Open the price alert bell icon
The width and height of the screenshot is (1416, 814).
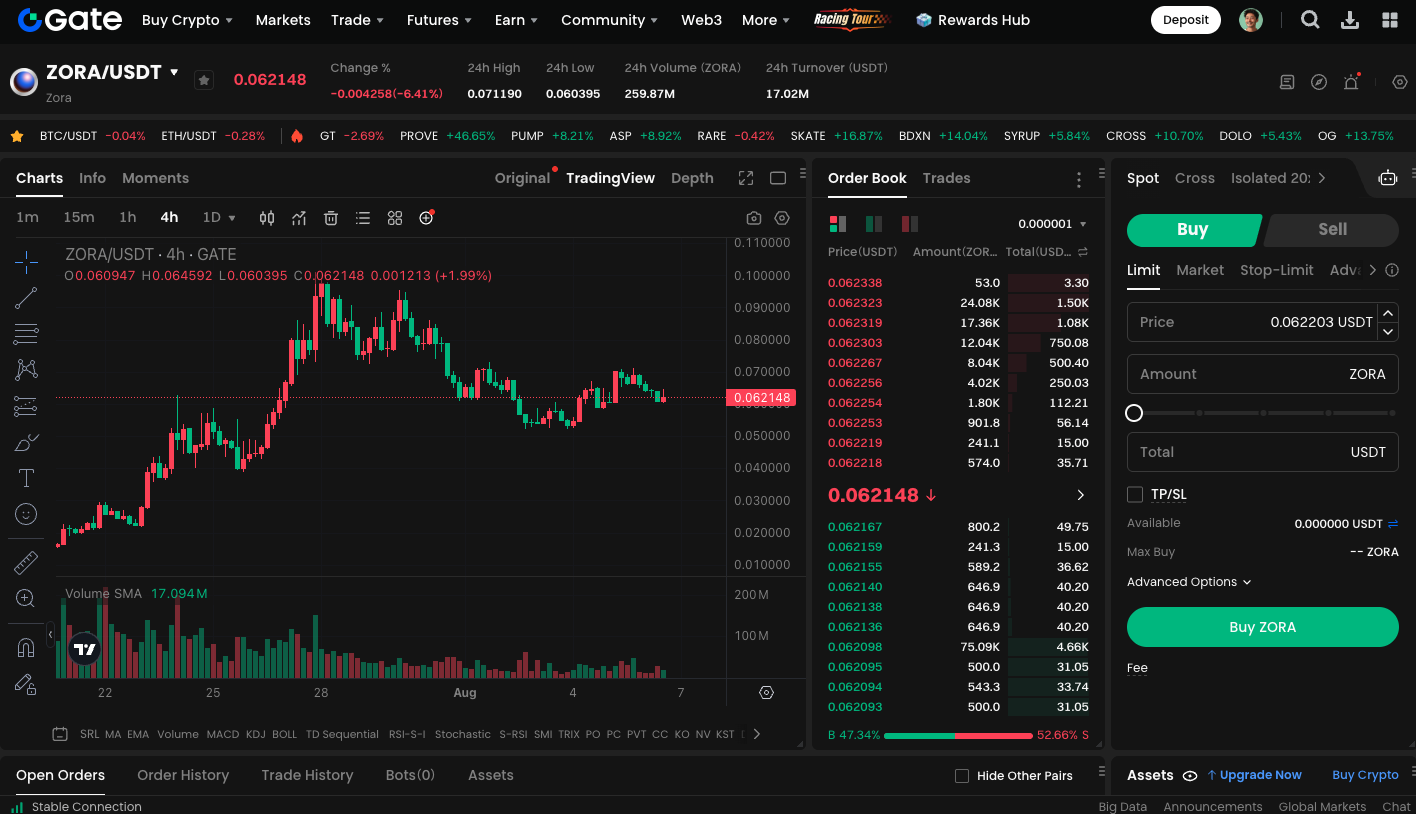coord(1351,82)
